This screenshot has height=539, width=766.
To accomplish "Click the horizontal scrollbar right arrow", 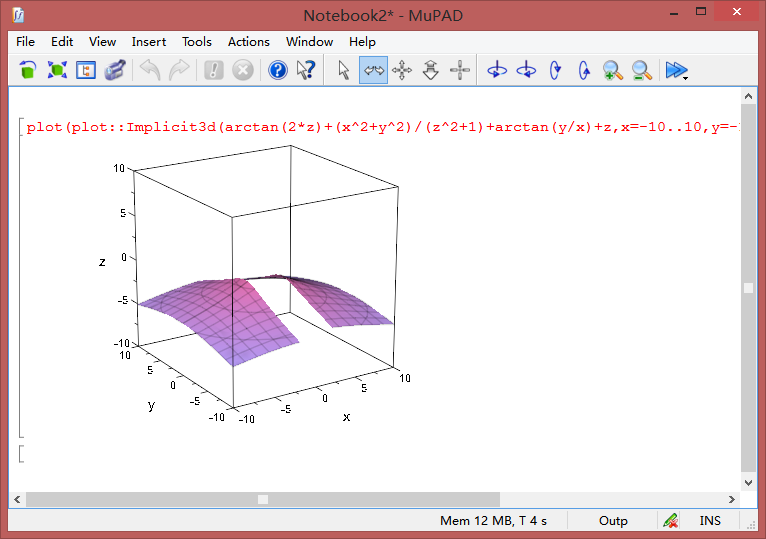I will (731, 499).
